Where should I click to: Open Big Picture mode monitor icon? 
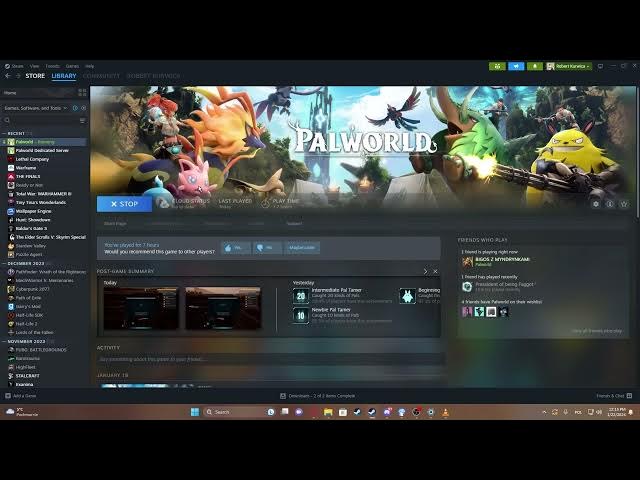click(x=600, y=66)
